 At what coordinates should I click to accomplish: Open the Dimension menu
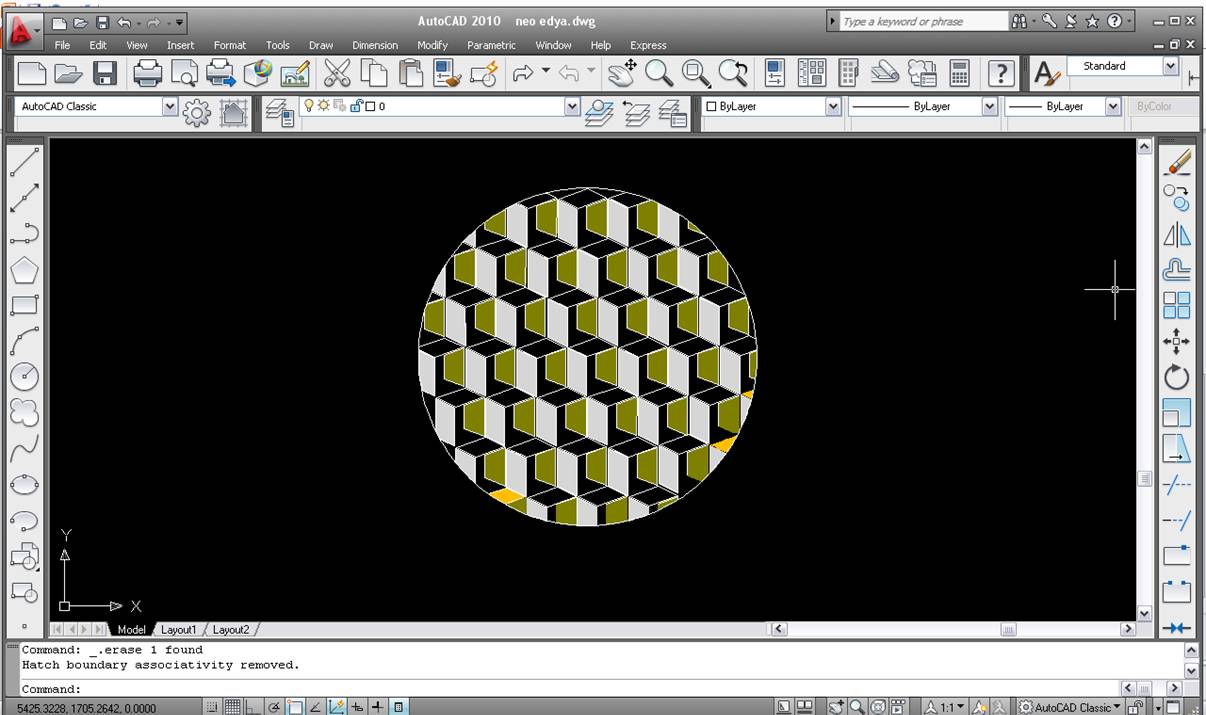[374, 45]
